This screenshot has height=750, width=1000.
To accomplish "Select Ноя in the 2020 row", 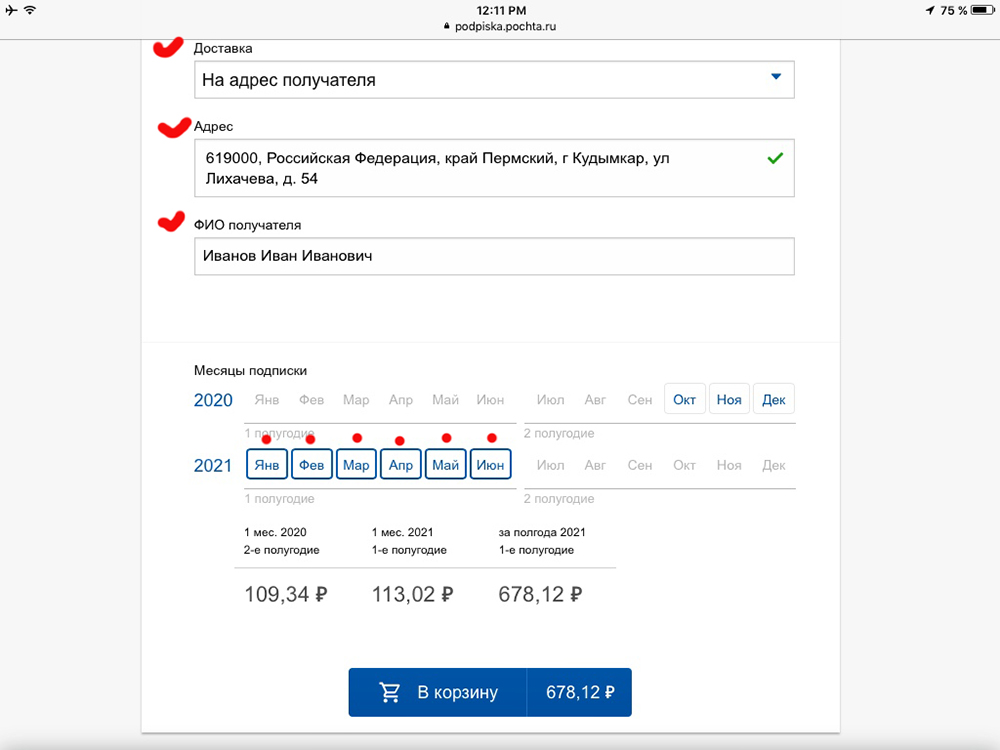I will [x=729, y=399].
